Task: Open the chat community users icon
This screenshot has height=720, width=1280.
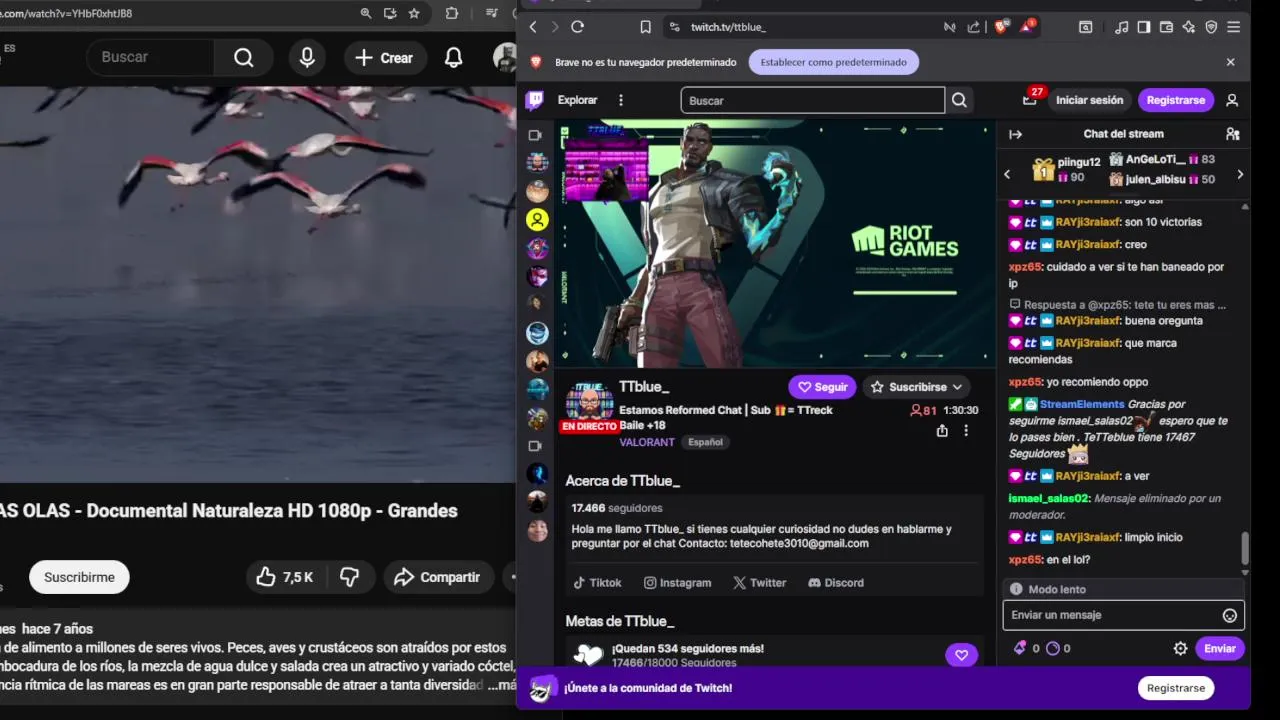Action: 1232,134
